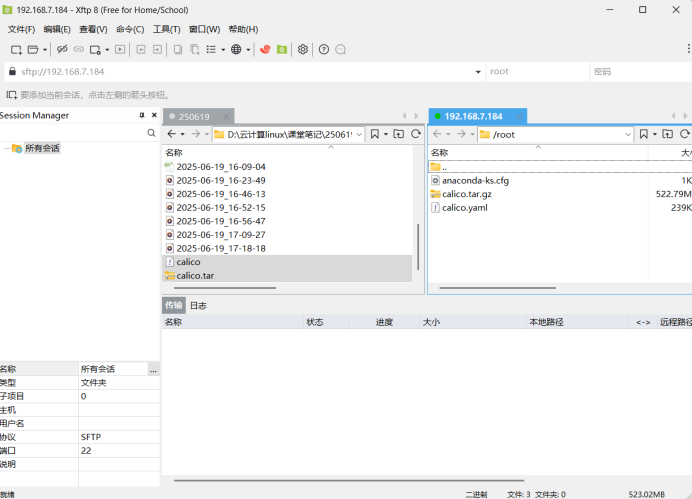Image resolution: width=692 pixels, height=499 pixels.
Task: Expand the local bookmark dropdown arrow
Action: (385, 134)
